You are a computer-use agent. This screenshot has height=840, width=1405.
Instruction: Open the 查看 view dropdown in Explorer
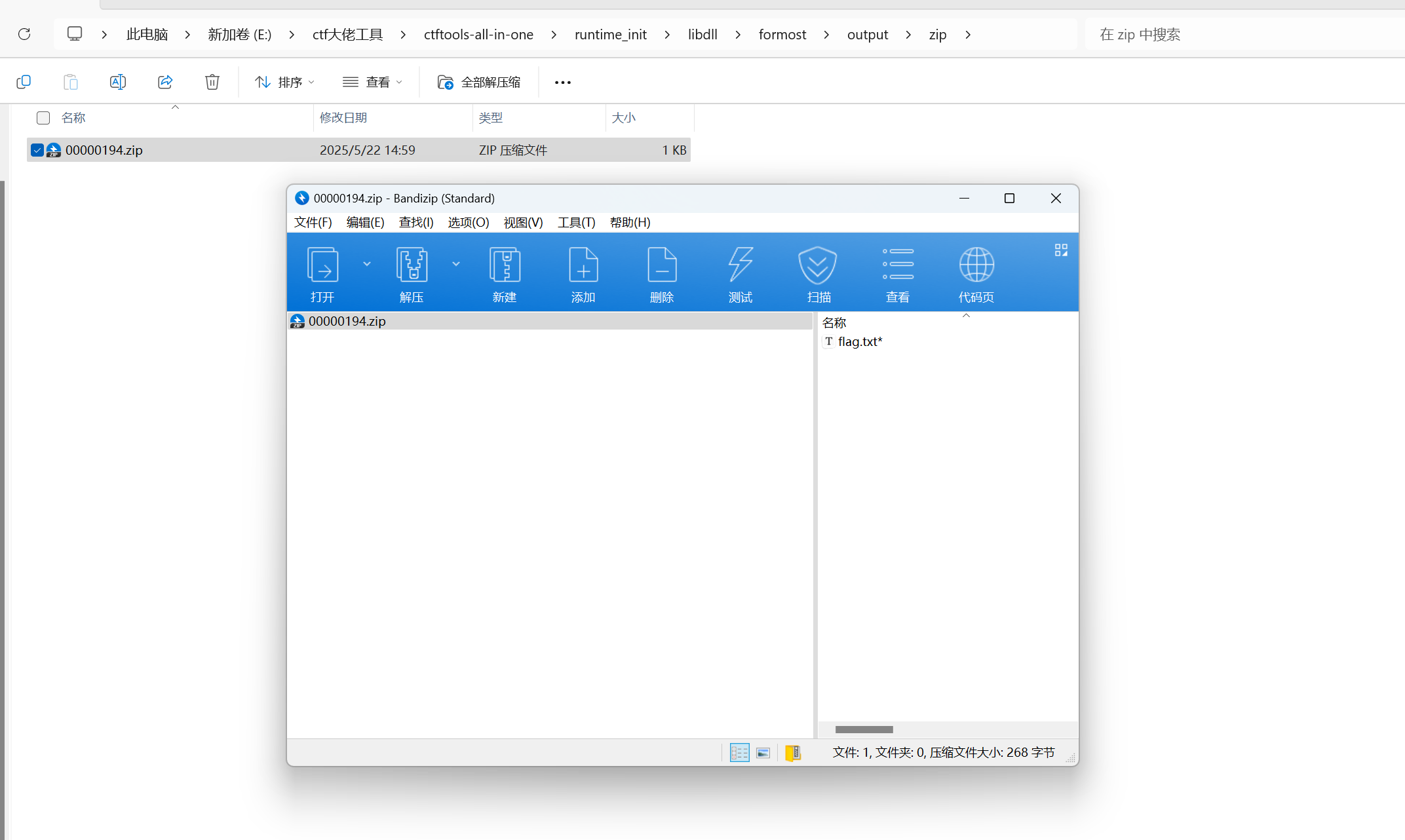point(372,82)
